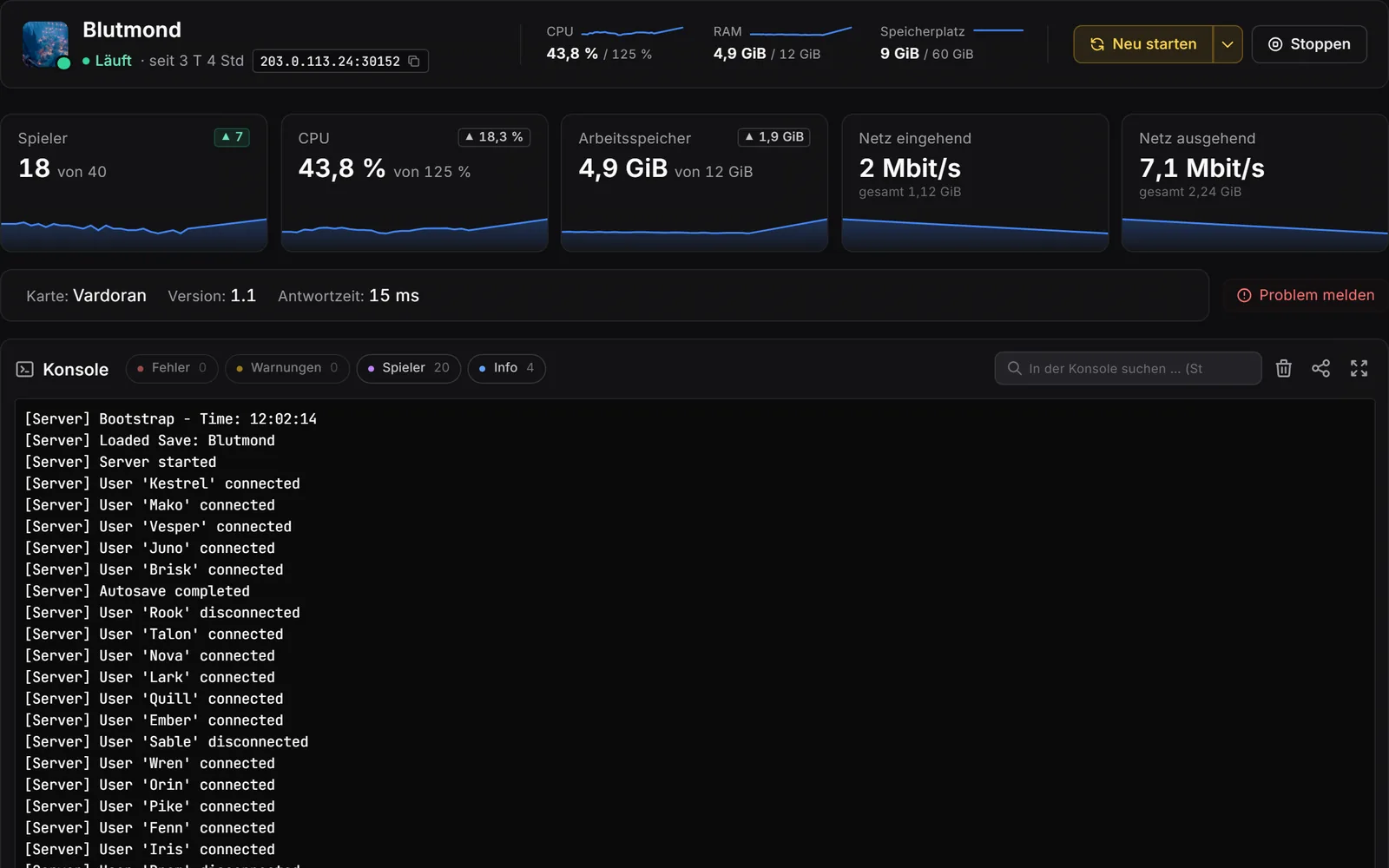The width and height of the screenshot is (1389, 868).
Task: Click the Karte value Vardoran
Action: click(x=109, y=295)
